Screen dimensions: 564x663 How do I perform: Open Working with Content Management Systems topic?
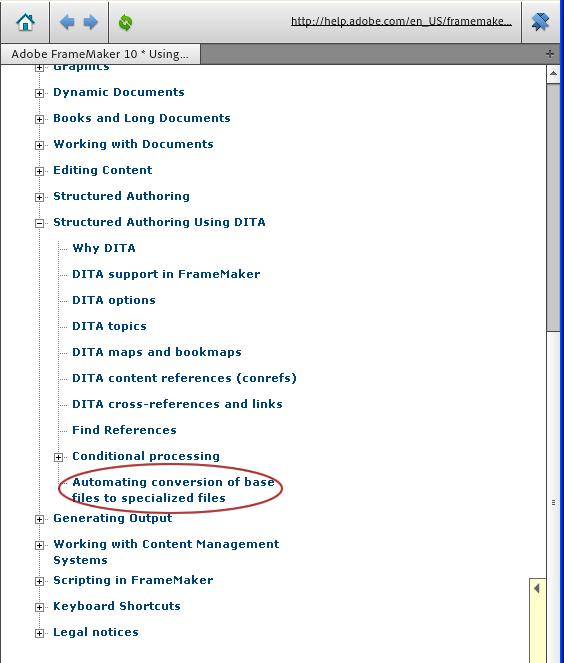pos(166,552)
